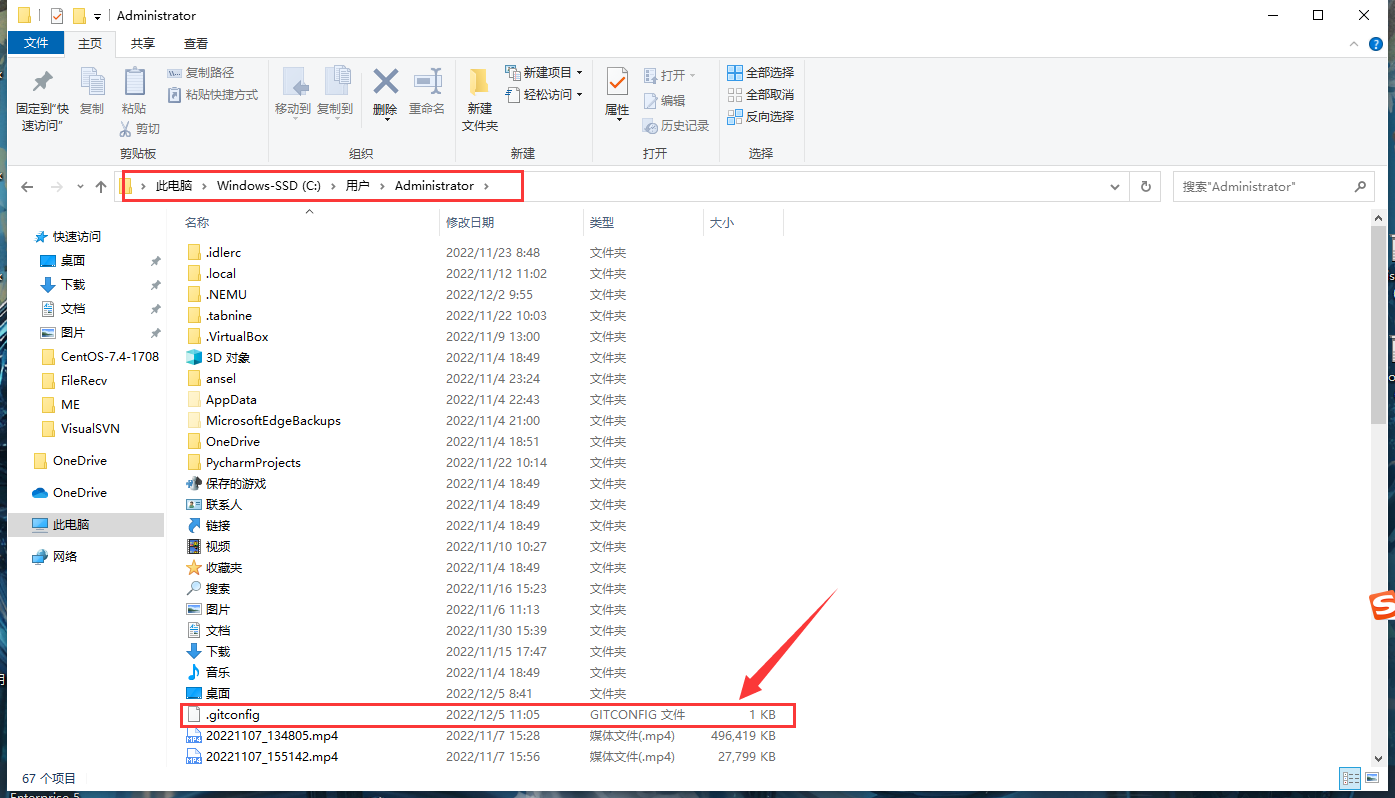This screenshot has height=798, width=1395.
Task: Click the 复制 (Copy) icon
Action: pyautogui.click(x=92, y=90)
